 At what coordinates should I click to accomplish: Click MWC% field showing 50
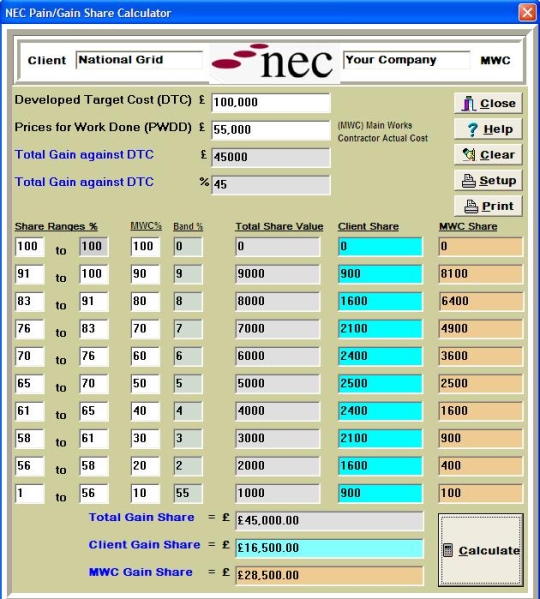(145, 384)
